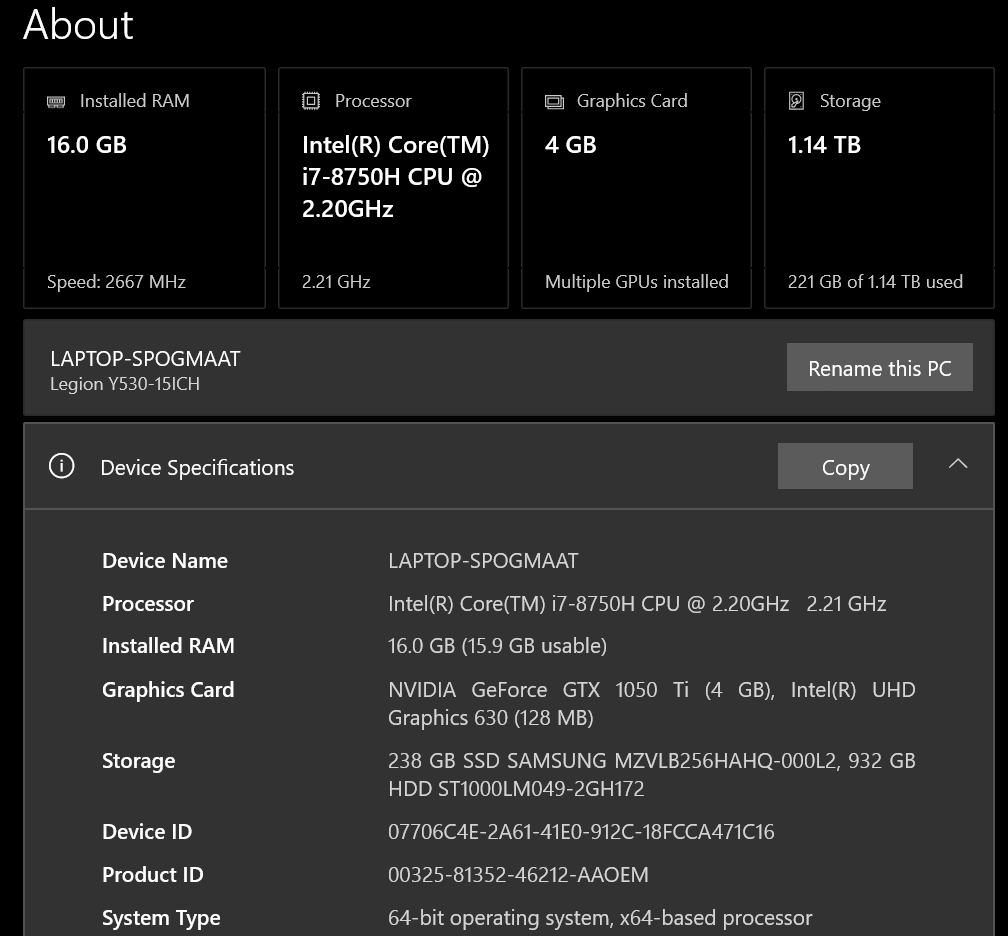Click the Legion Y530-15ICH model label
The height and width of the screenshot is (936, 1008).
tap(124, 383)
